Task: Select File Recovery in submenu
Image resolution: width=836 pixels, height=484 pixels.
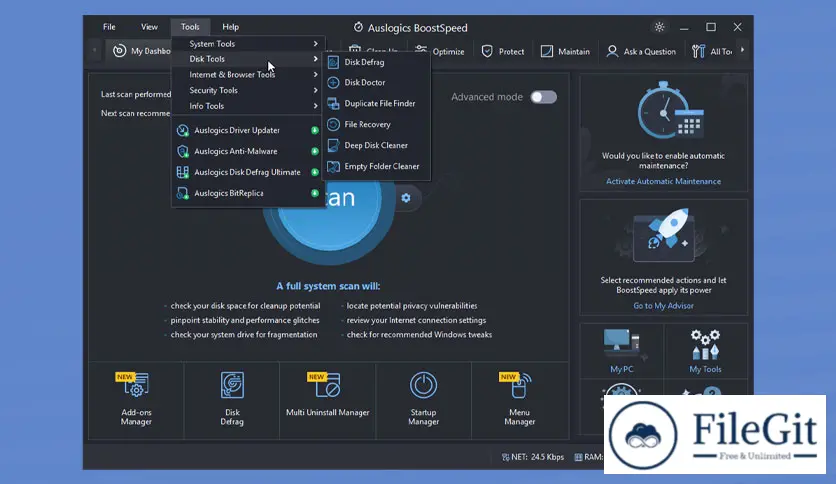Action: 376,124
